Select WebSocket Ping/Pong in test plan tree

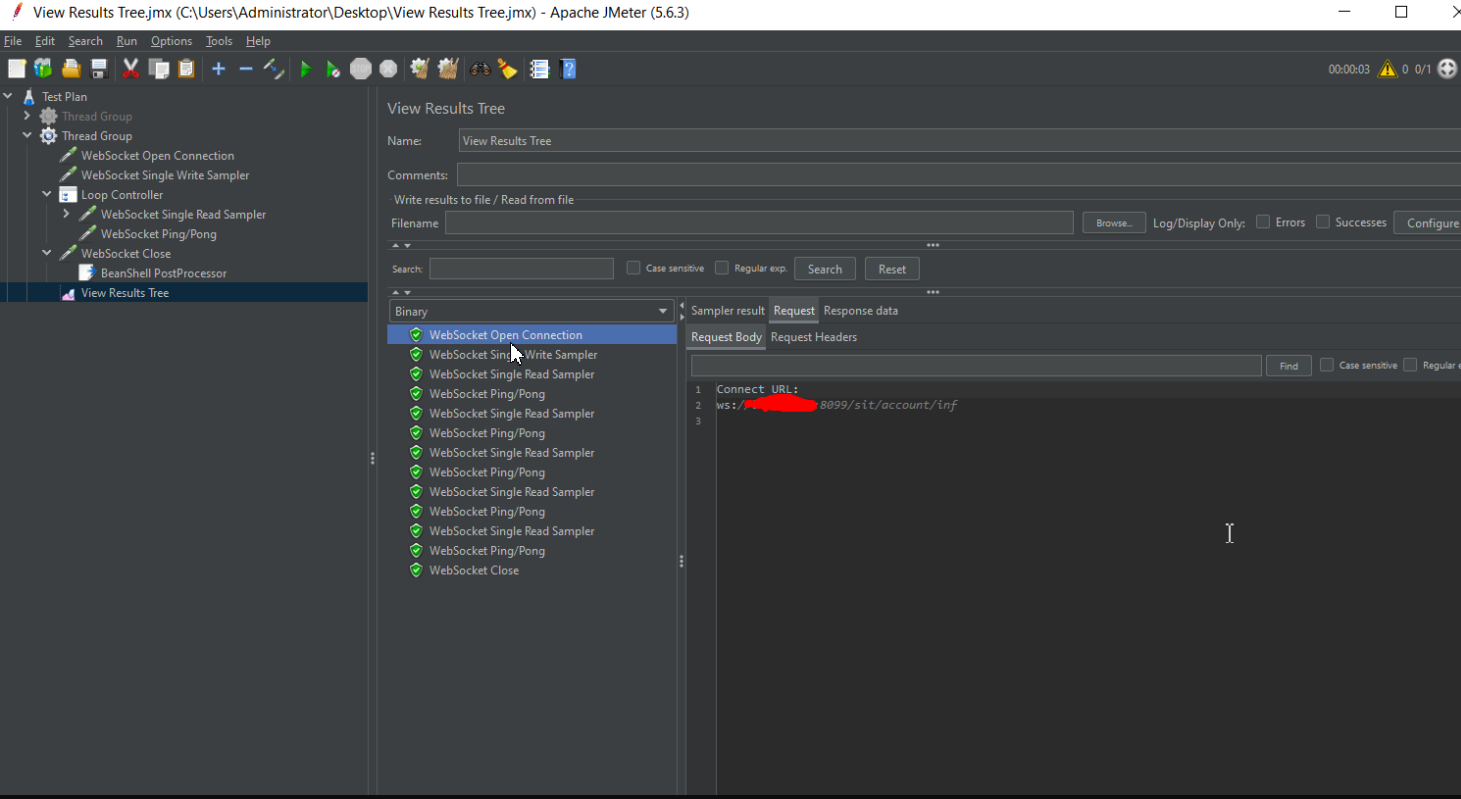[x=158, y=234]
